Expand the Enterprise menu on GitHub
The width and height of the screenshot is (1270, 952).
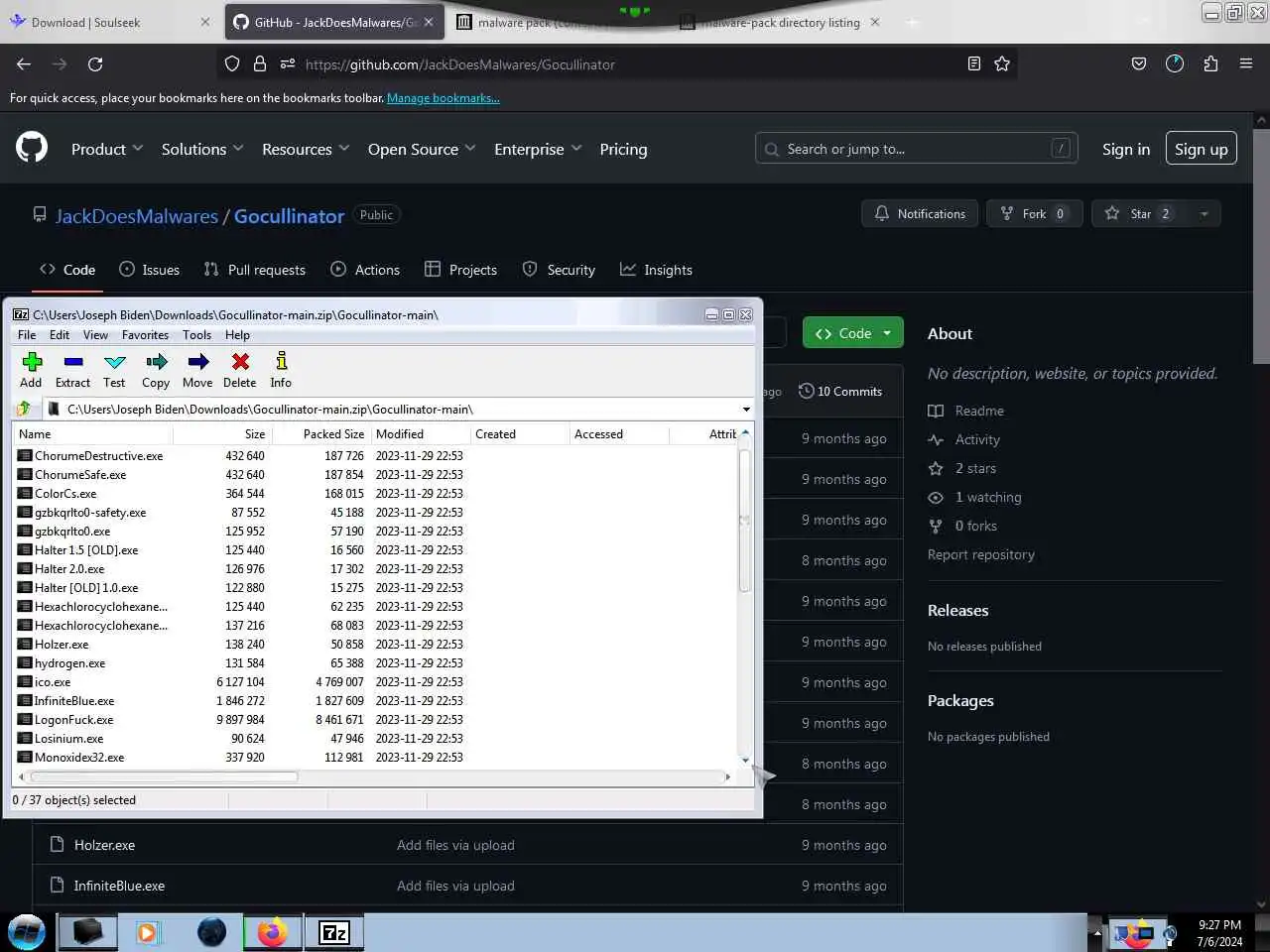538,149
